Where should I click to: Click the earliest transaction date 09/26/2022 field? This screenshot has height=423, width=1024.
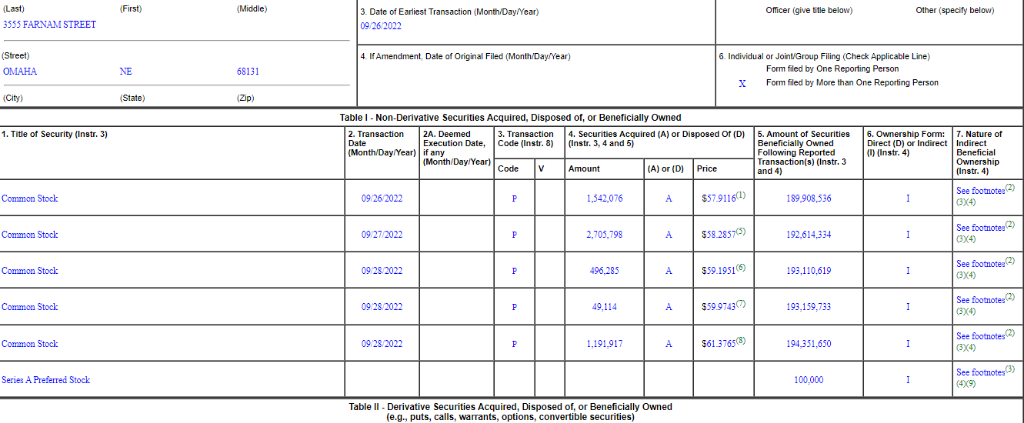click(x=382, y=24)
